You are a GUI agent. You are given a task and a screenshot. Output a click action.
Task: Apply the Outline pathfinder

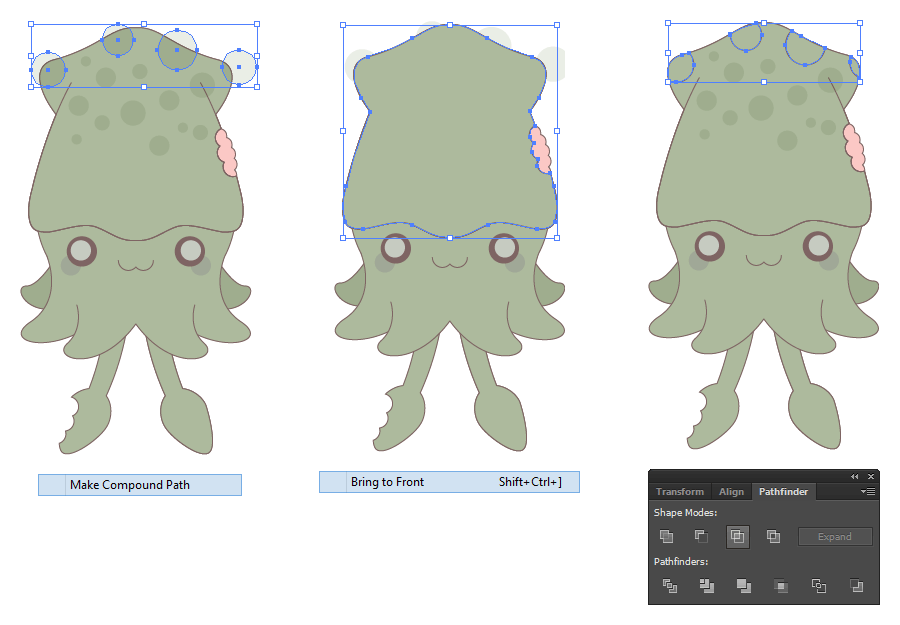point(818,586)
